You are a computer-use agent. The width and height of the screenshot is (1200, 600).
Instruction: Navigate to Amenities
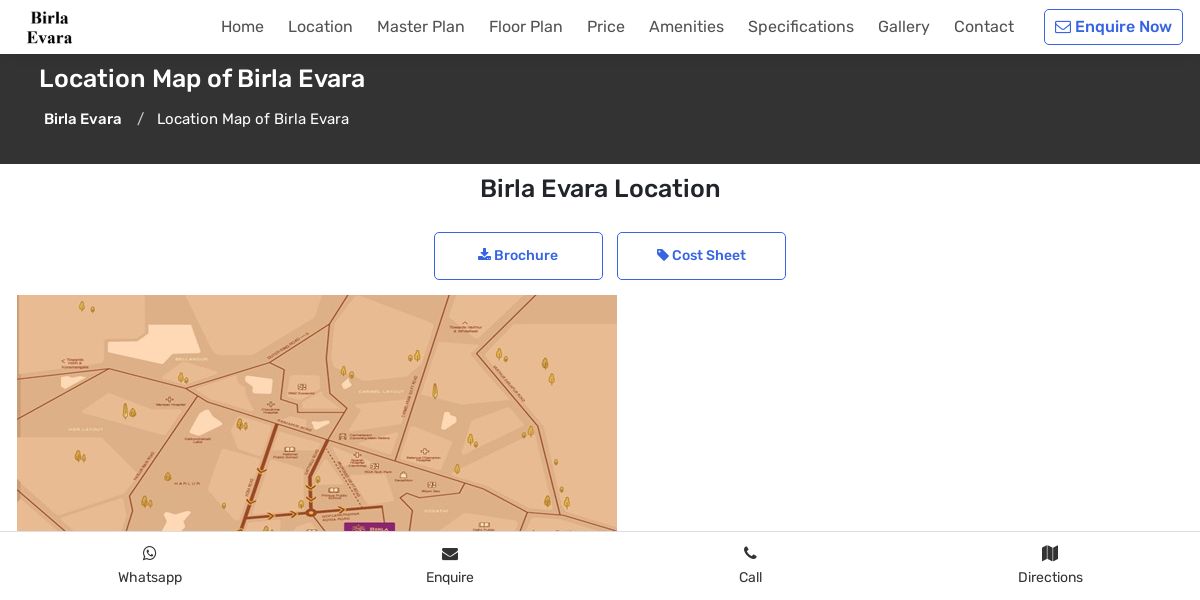pyautogui.click(x=686, y=27)
